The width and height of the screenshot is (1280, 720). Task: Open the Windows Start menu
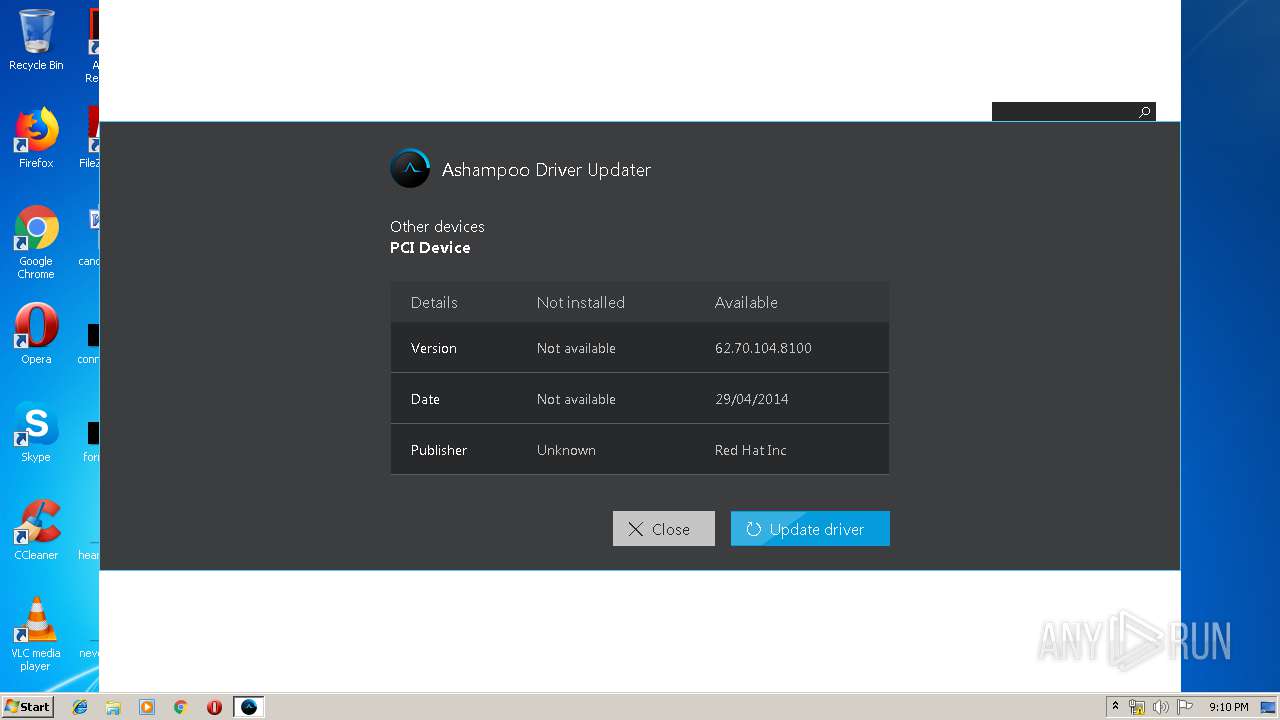[27, 707]
